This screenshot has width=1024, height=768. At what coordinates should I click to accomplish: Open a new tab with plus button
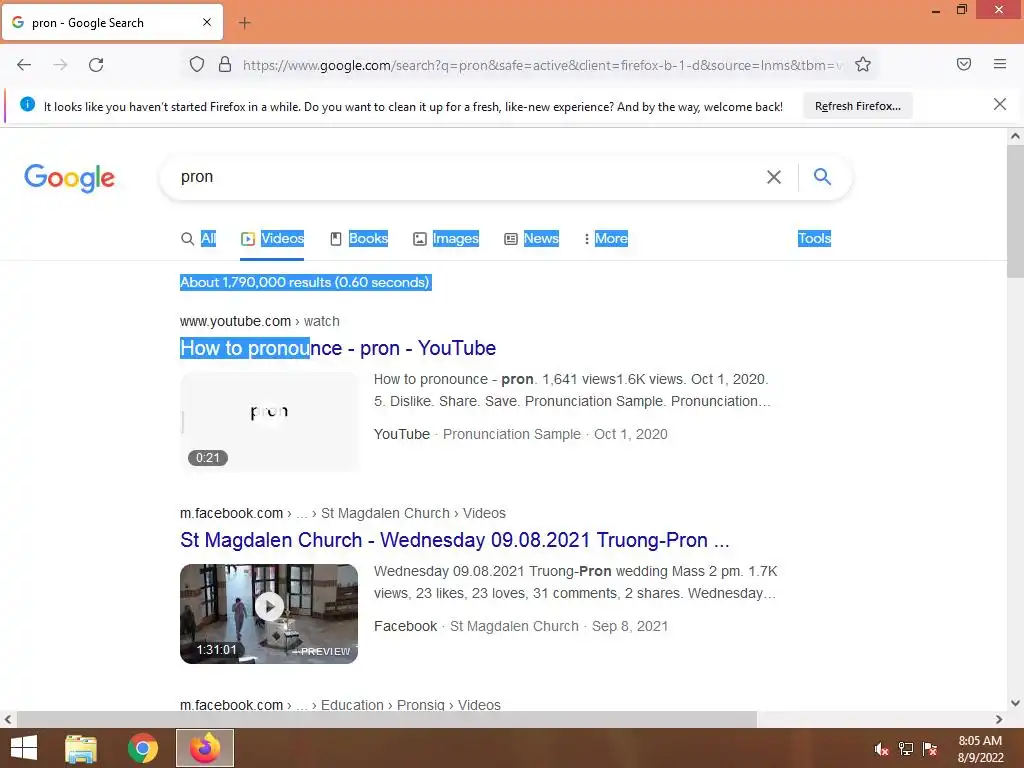coord(244,23)
